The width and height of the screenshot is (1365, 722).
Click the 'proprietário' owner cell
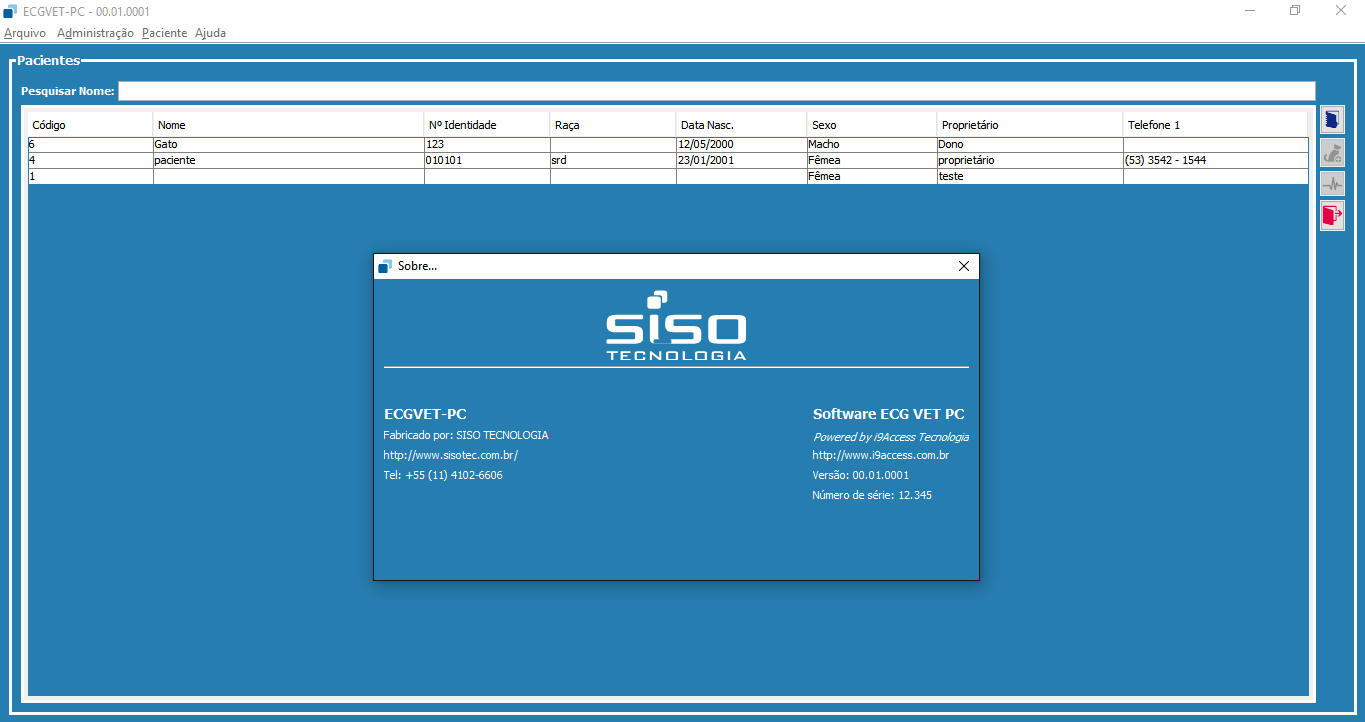point(1030,160)
